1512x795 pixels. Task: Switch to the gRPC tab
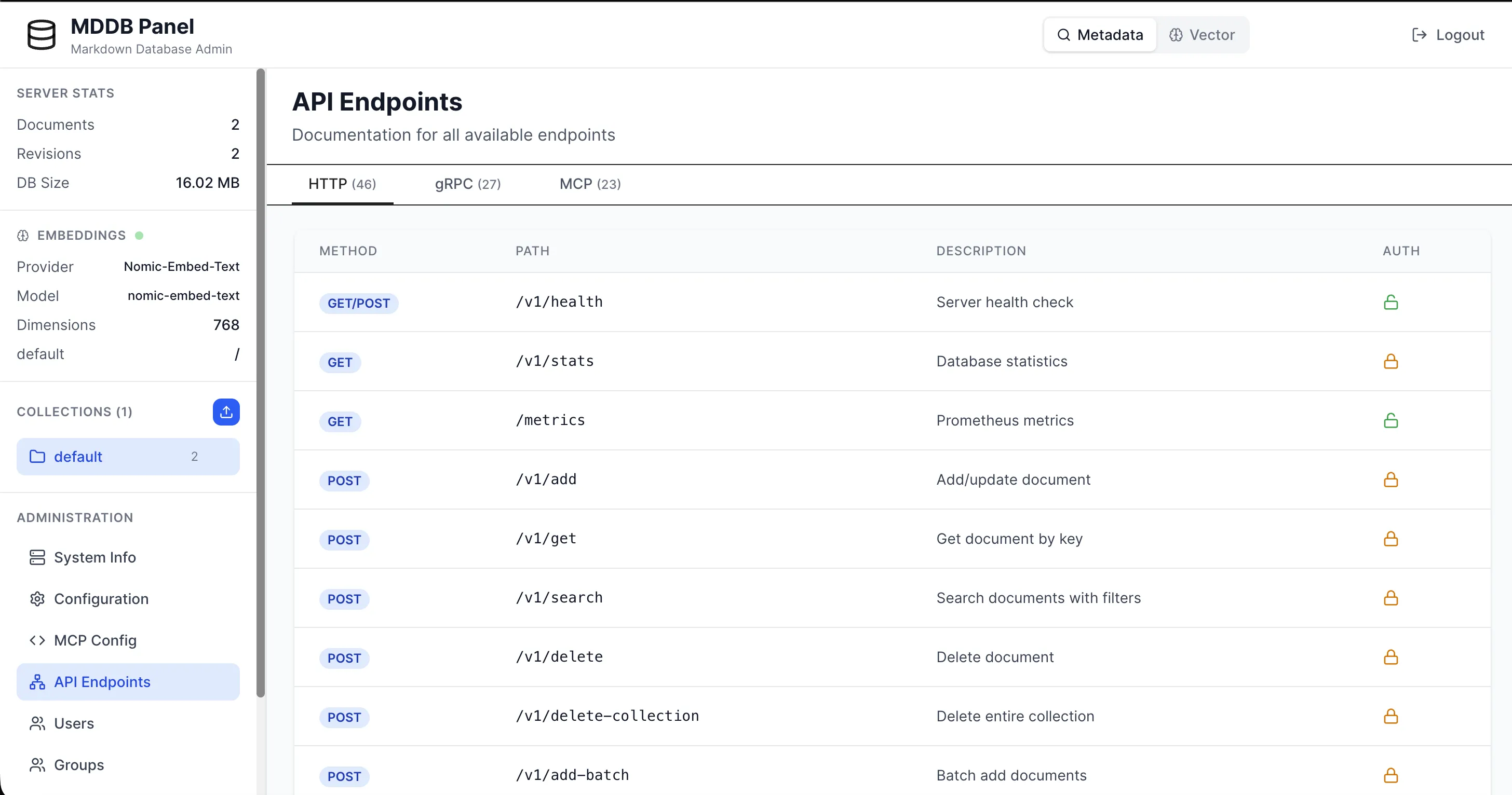pos(467,184)
